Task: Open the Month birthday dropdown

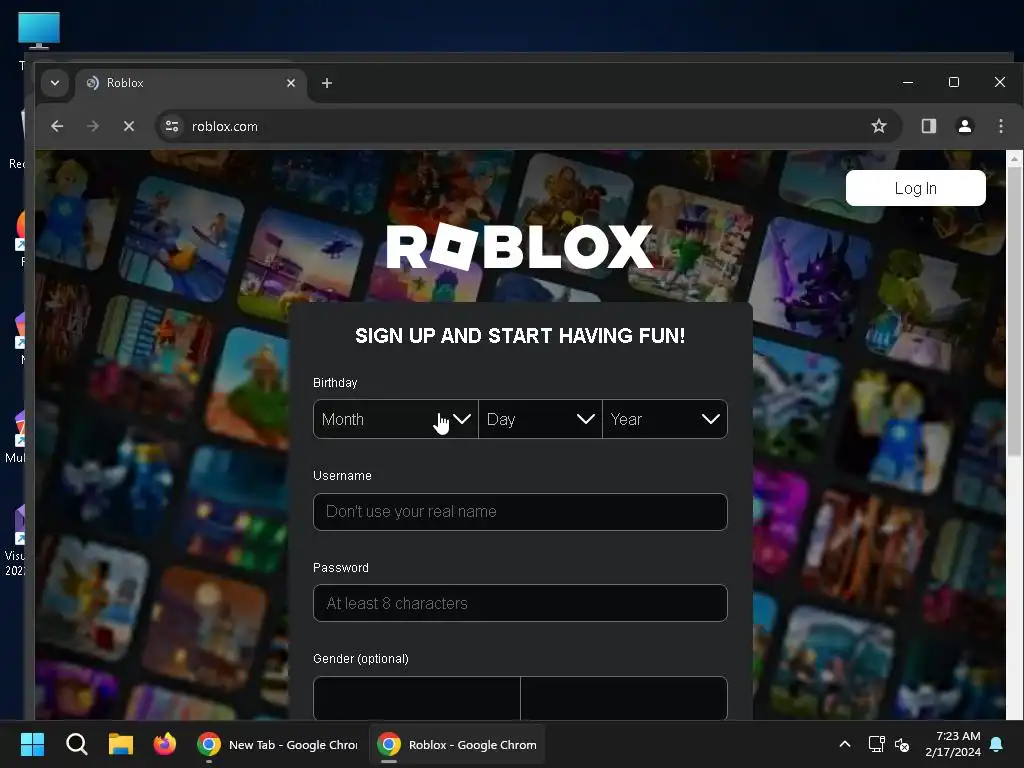Action: coord(396,419)
